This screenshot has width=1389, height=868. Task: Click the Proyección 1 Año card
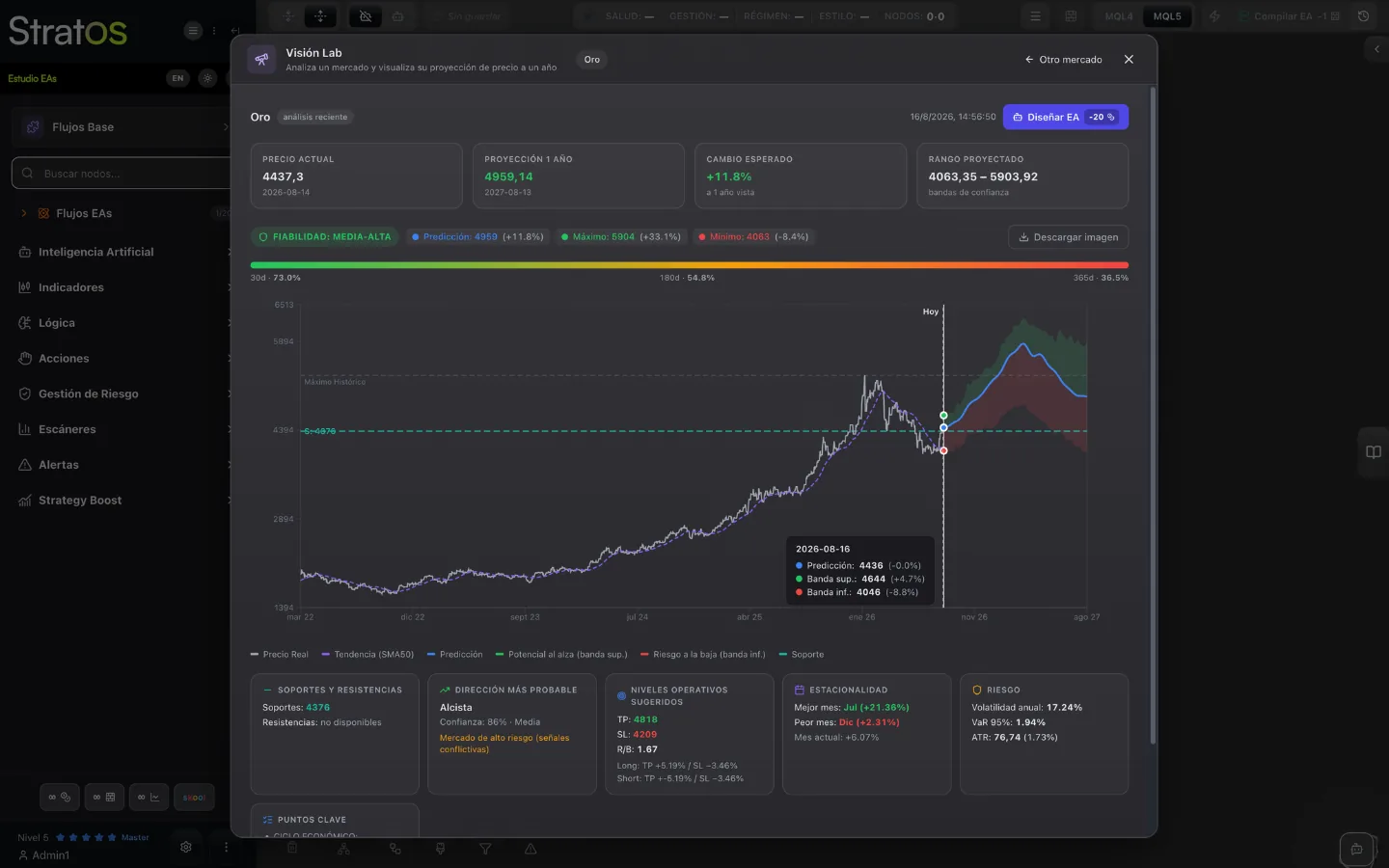(578, 176)
